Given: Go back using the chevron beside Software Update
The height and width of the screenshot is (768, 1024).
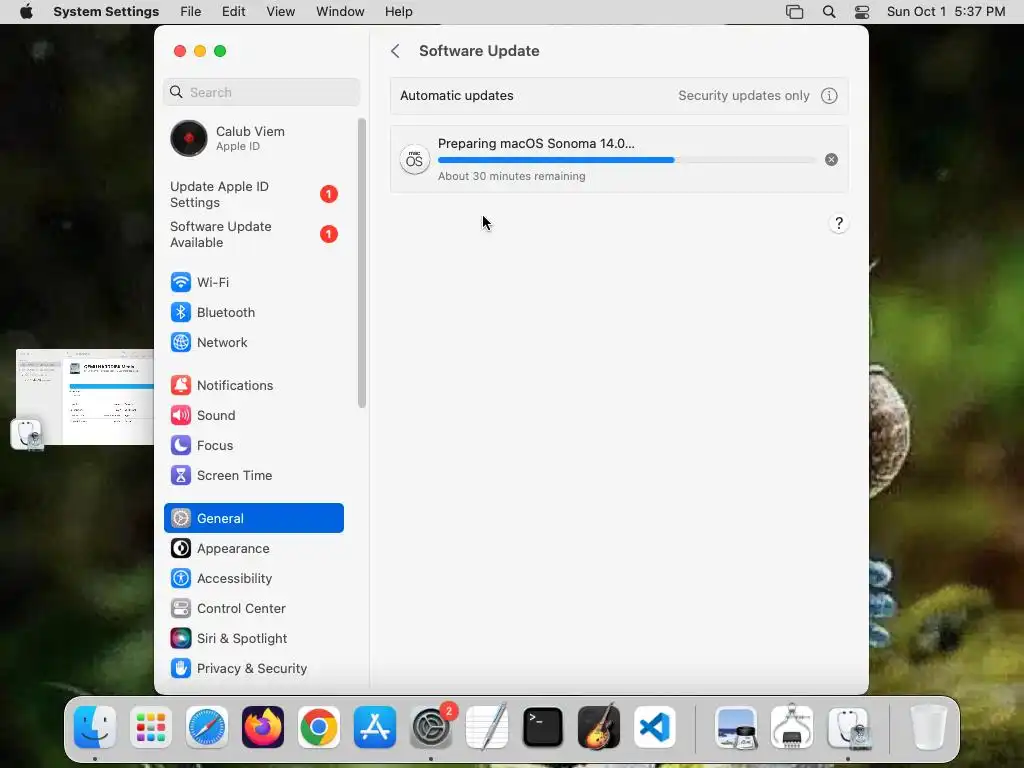Looking at the screenshot, I should pos(395,51).
